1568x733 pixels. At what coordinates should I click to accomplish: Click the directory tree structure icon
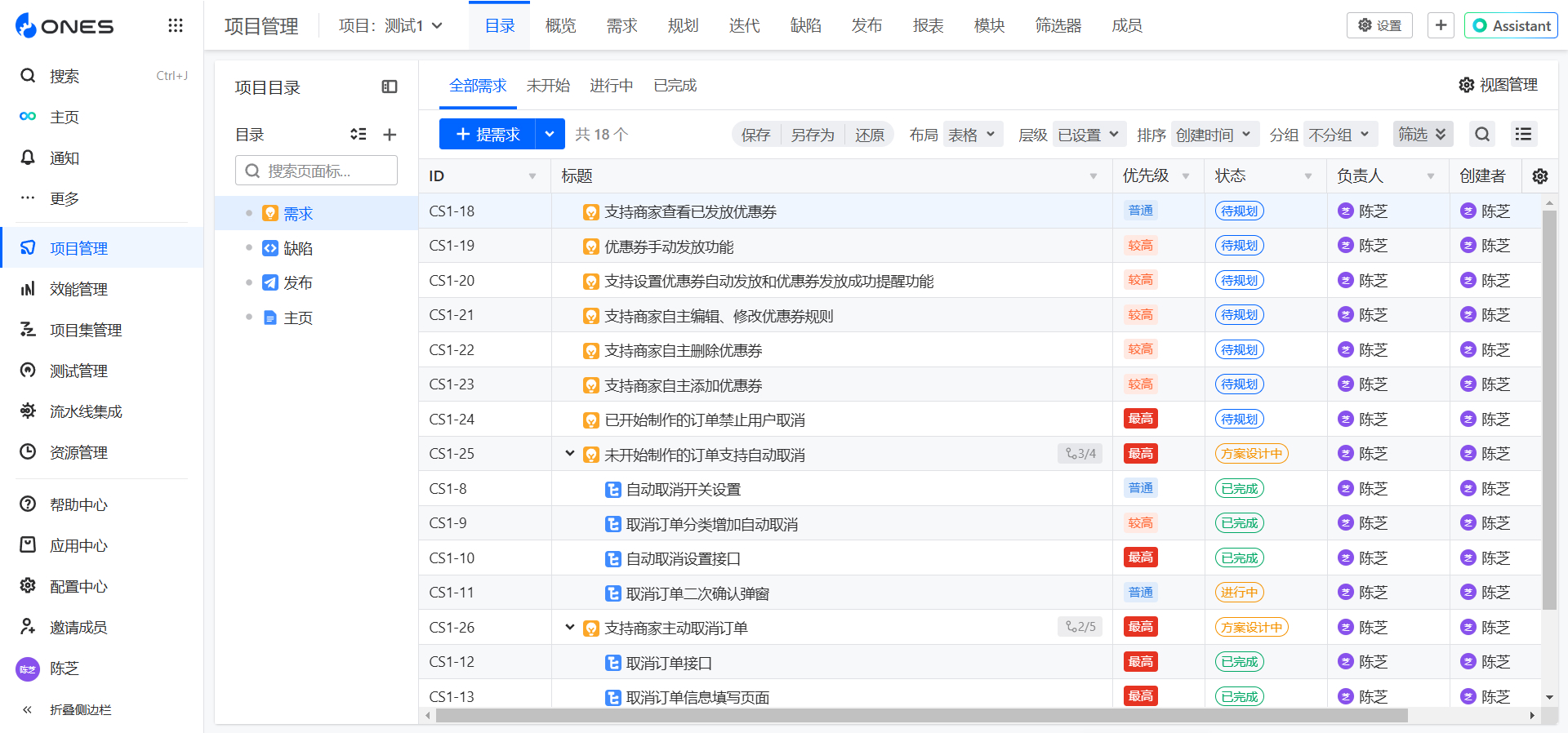click(x=359, y=134)
